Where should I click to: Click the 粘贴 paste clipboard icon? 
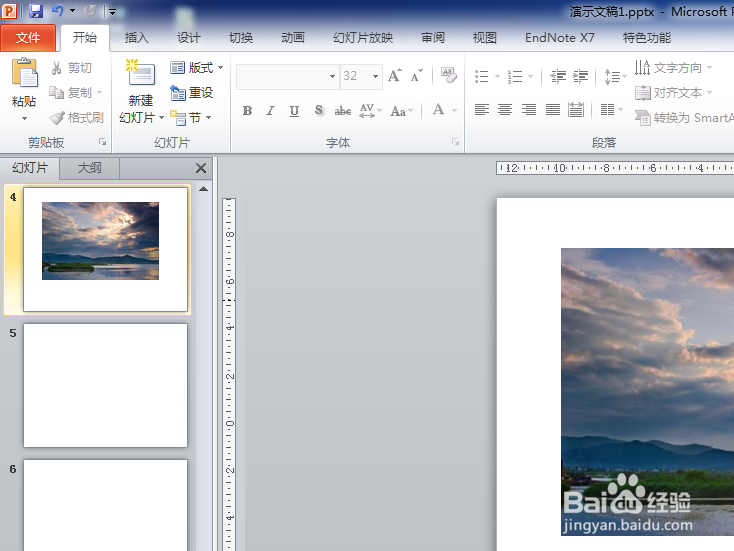pyautogui.click(x=24, y=73)
